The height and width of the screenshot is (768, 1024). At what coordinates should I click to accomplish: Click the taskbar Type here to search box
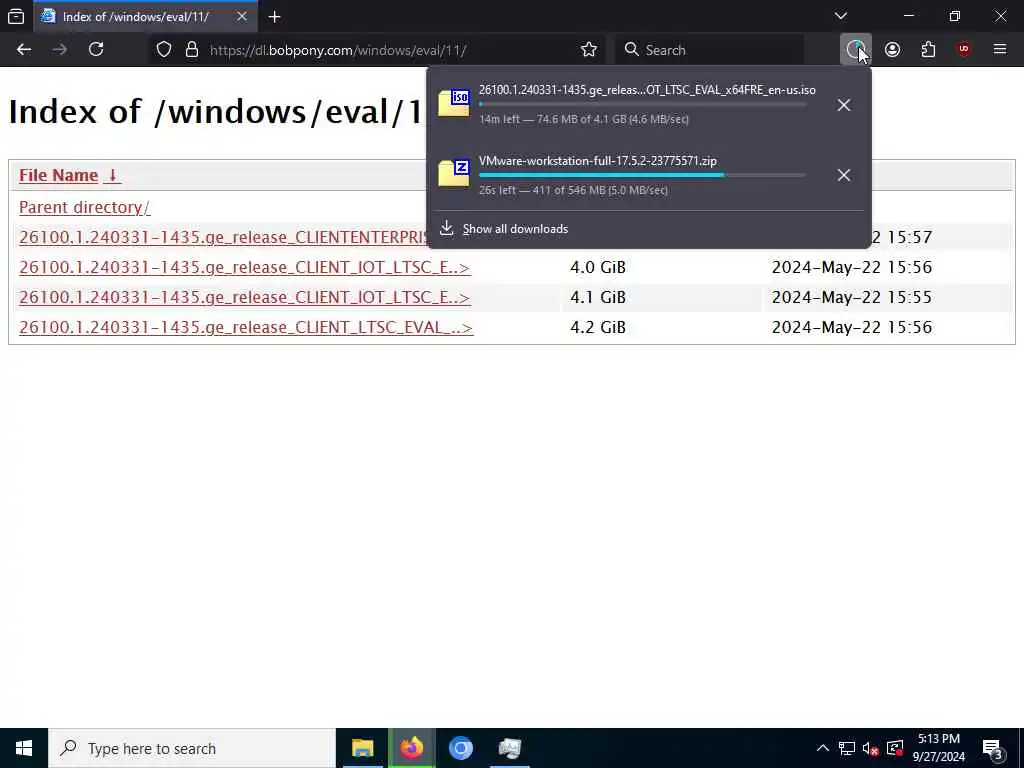(192, 748)
